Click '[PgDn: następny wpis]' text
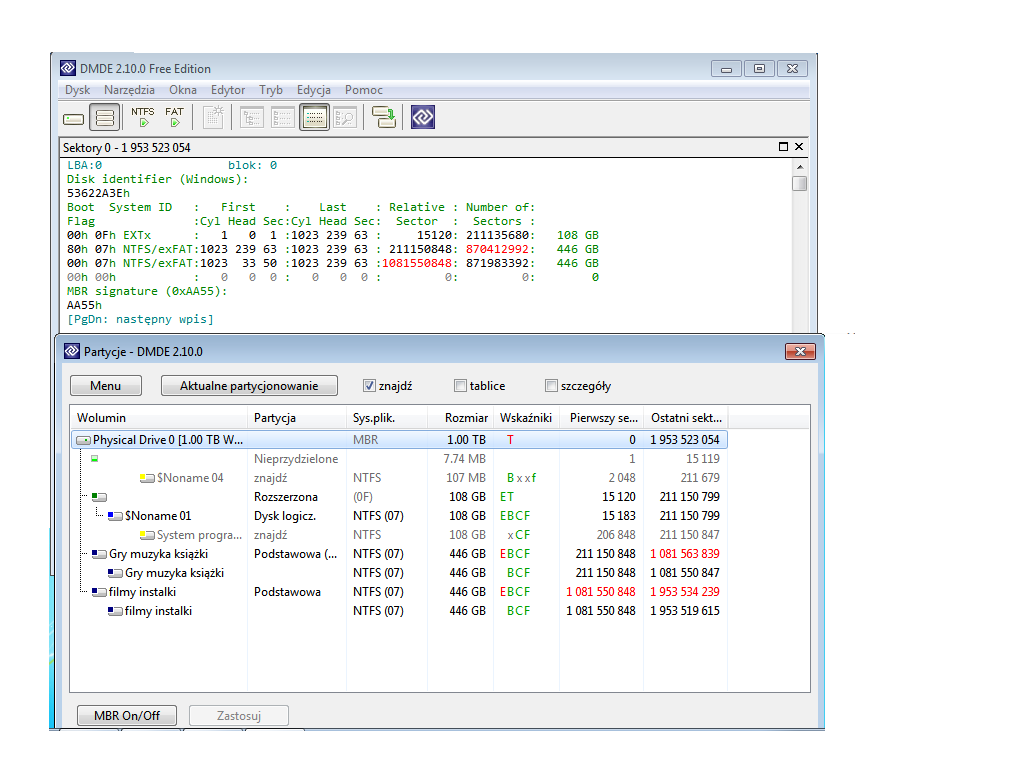Viewport: 1024px width, 768px height. (140, 319)
